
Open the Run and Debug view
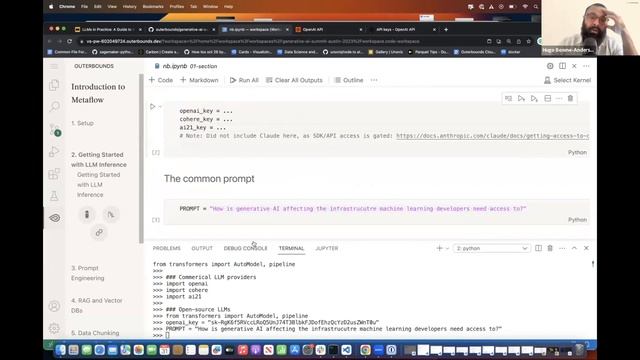pos(54,152)
